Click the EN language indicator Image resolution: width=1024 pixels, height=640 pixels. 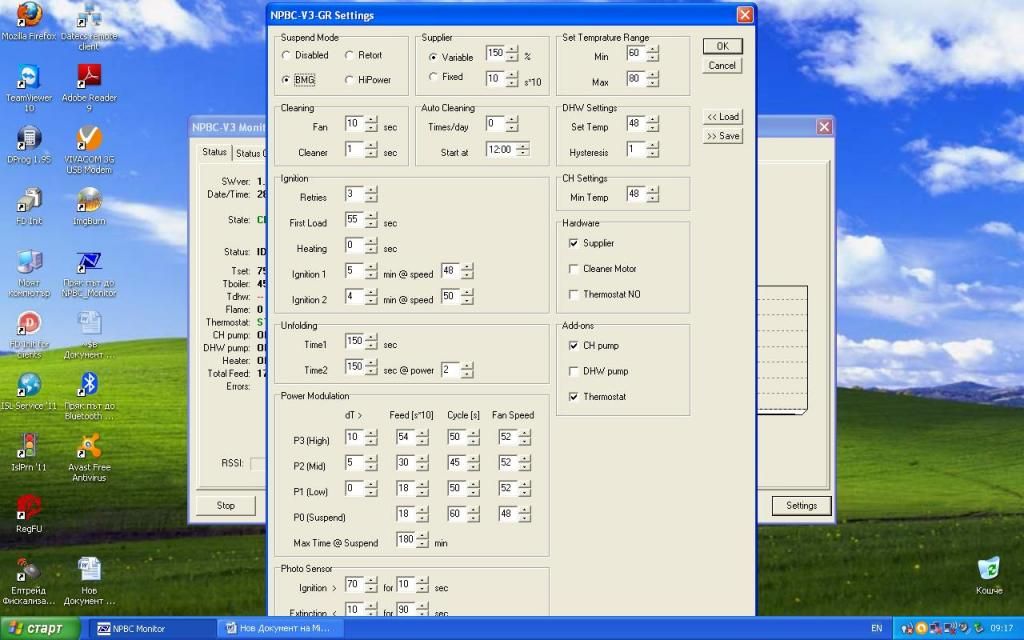pyautogui.click(x=876, y=628)
